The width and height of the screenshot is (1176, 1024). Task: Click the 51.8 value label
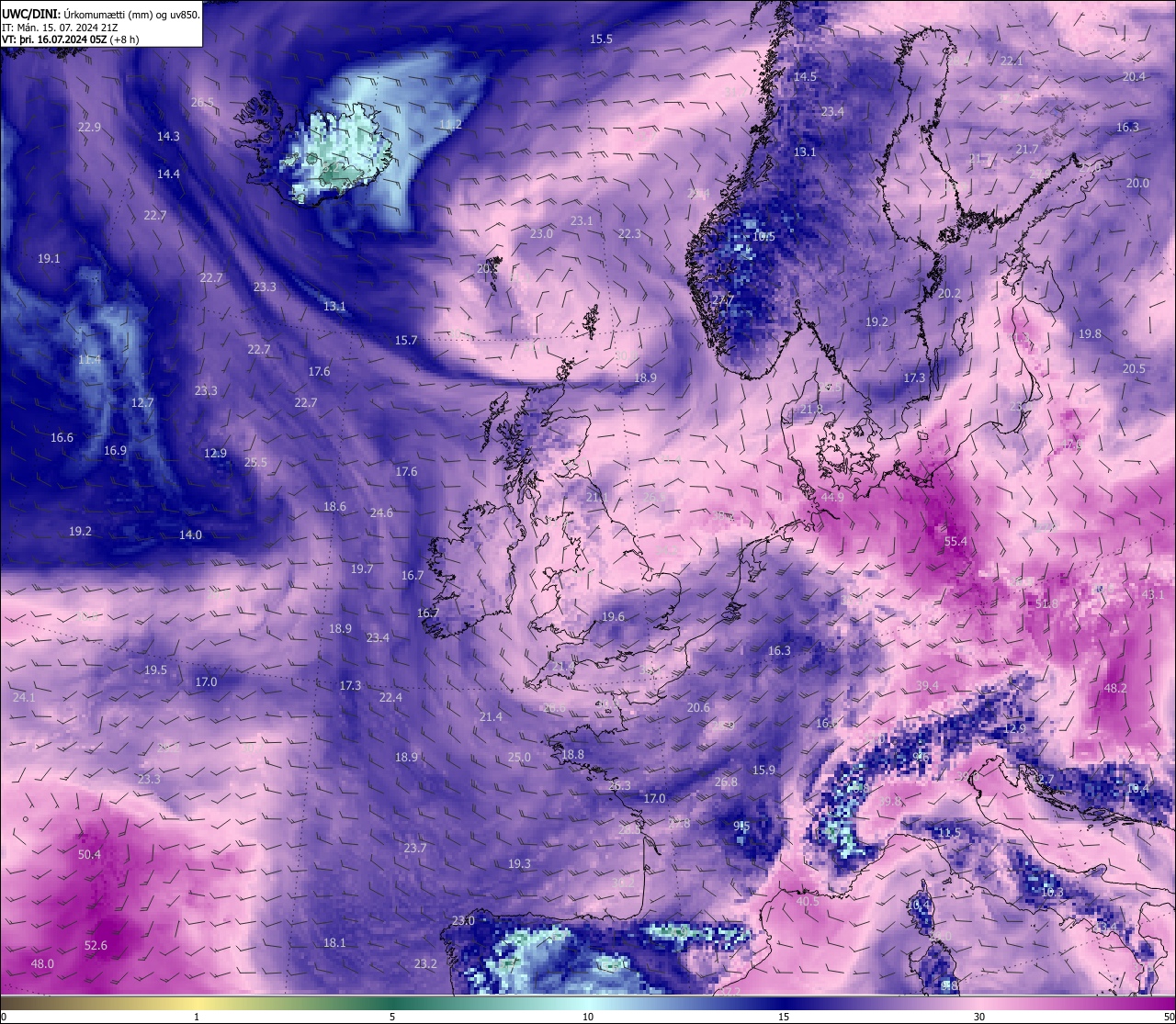point(1046,603)
